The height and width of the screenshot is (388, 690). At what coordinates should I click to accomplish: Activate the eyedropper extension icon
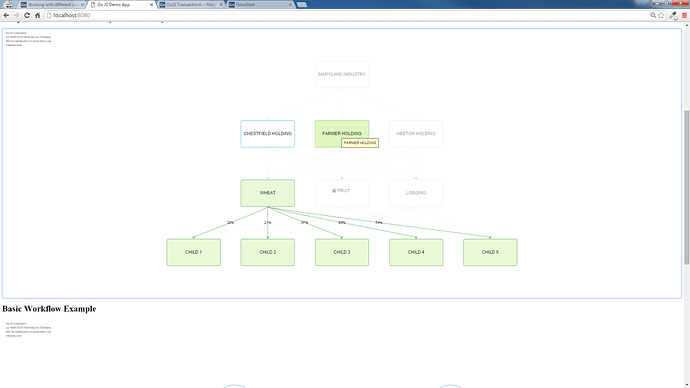click(673, 15)
